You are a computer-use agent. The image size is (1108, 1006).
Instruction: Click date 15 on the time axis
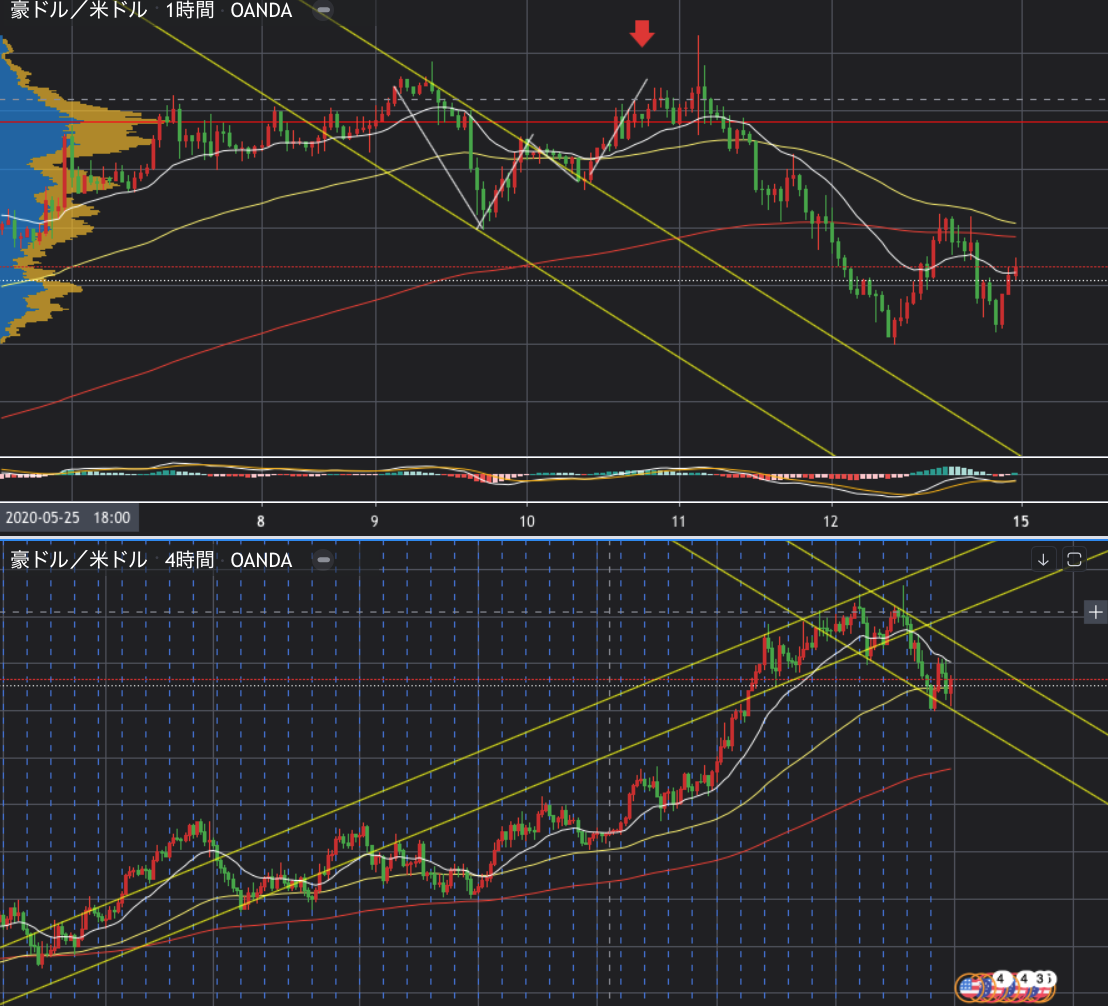point(1021,521)
